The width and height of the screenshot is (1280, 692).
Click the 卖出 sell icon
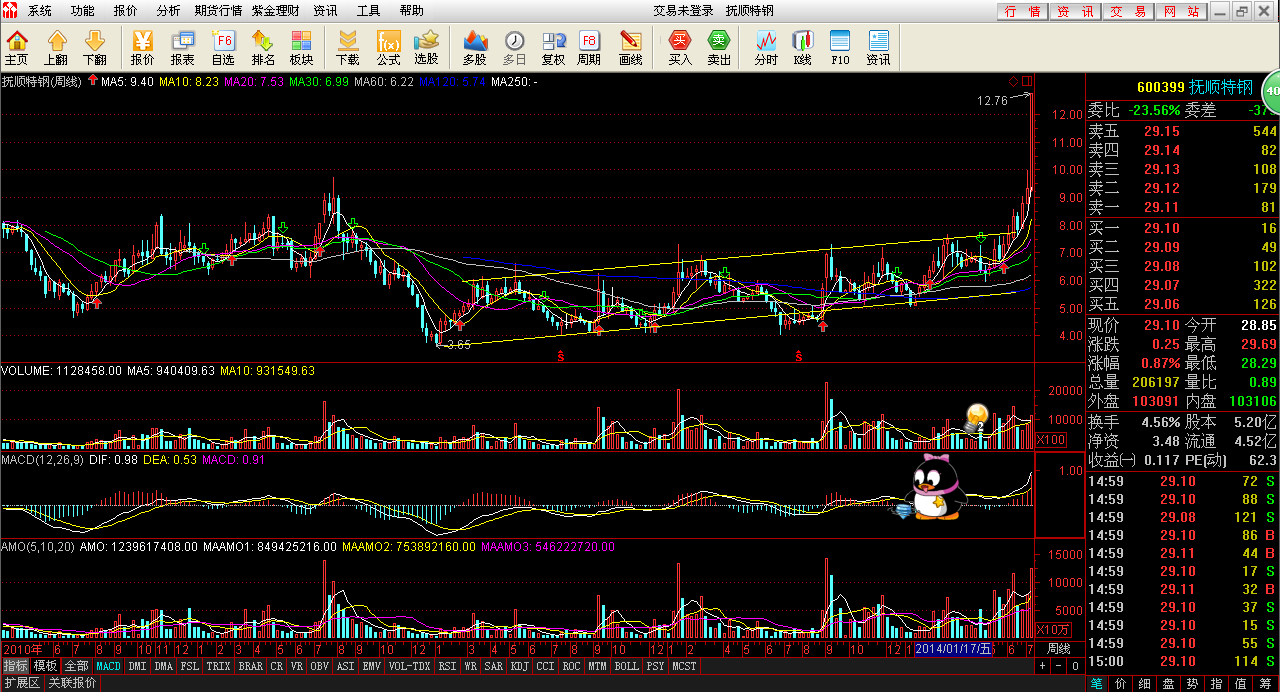(719, 47)
